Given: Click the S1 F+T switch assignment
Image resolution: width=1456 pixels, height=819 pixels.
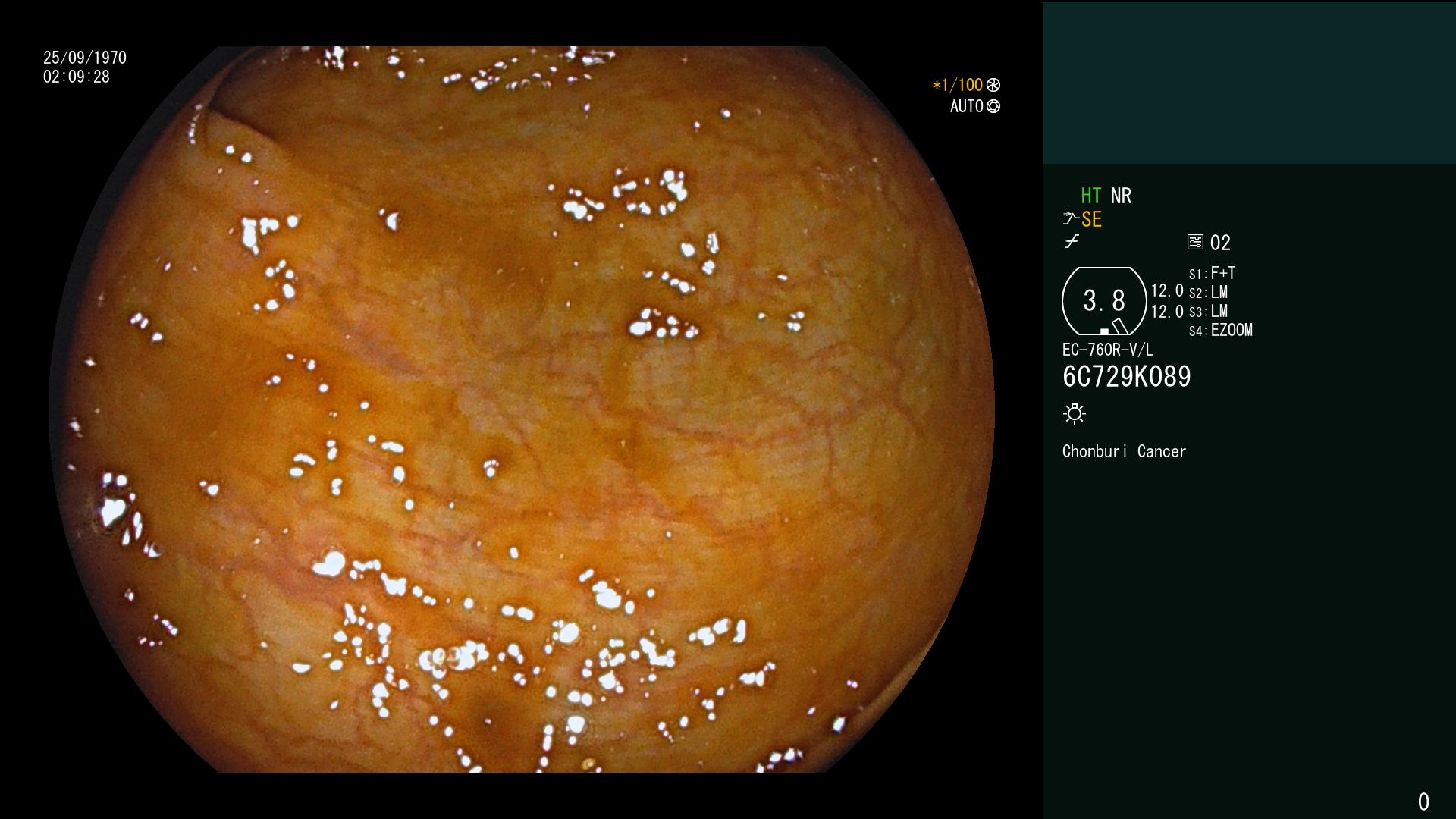Looking at the screenshot, I should (1213, 273).
